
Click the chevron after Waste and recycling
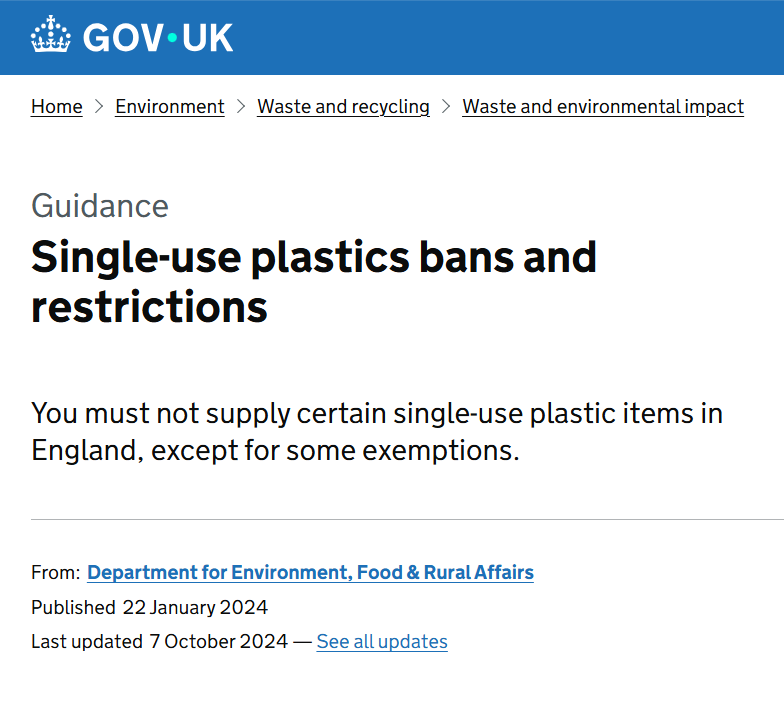pyautogui.click(x=446, y=106)
